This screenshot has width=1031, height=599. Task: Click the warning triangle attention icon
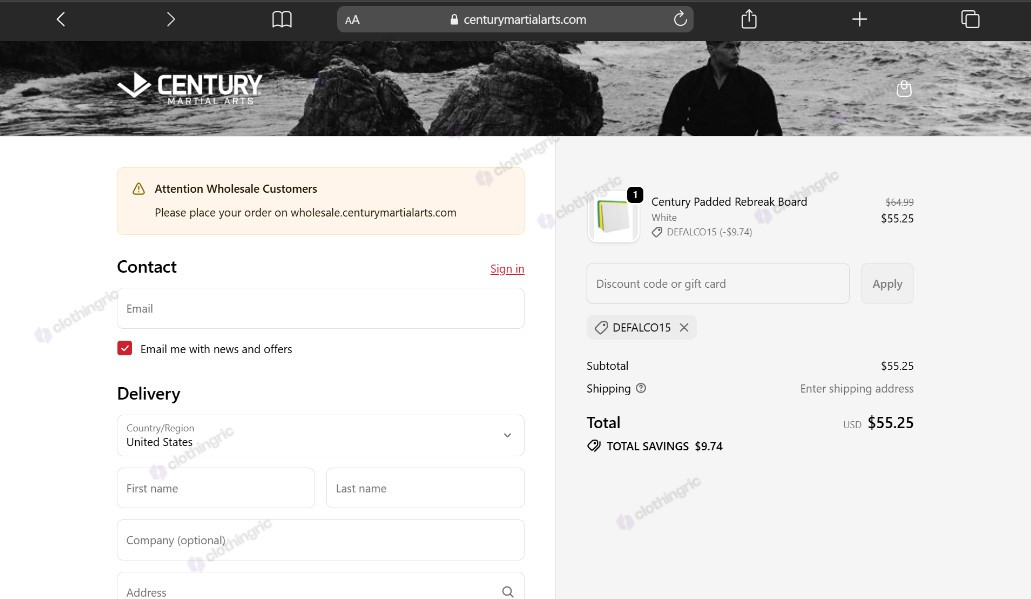point(139,189)
